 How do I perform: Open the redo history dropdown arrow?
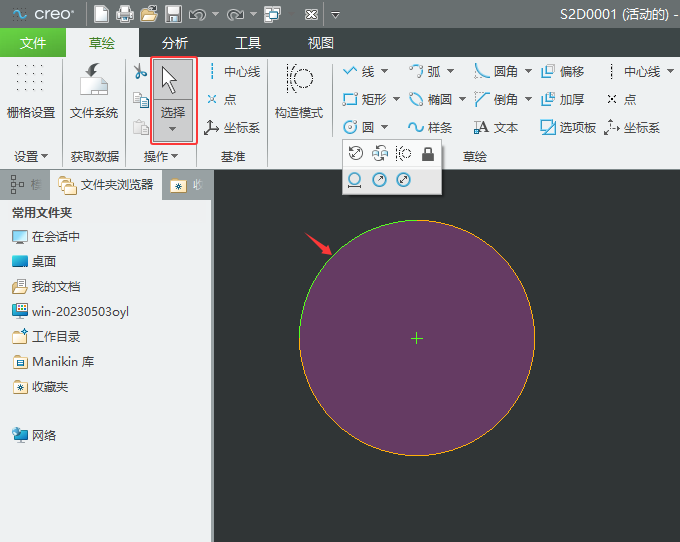[x=253, y=14]
